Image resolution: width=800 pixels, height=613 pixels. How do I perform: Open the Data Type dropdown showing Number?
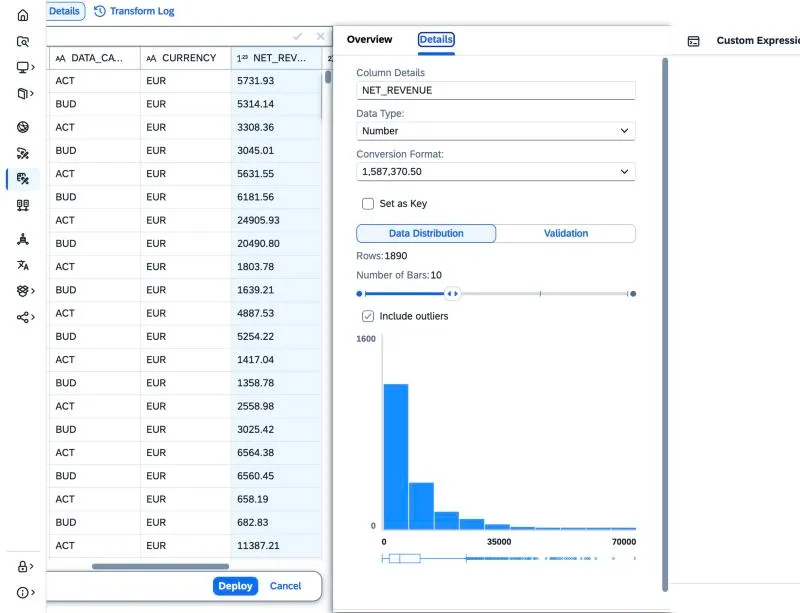pyautogui.click(x=495, y=131)
